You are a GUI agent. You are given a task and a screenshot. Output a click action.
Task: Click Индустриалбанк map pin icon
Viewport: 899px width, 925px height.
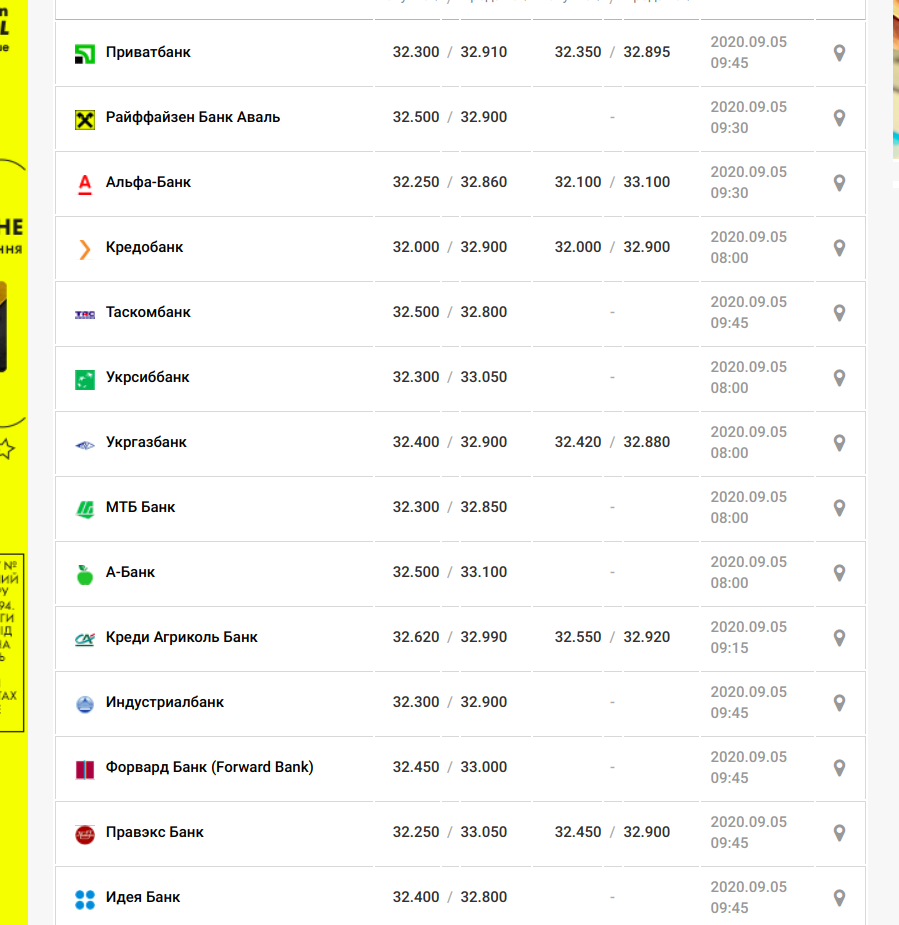coord(839,703)
